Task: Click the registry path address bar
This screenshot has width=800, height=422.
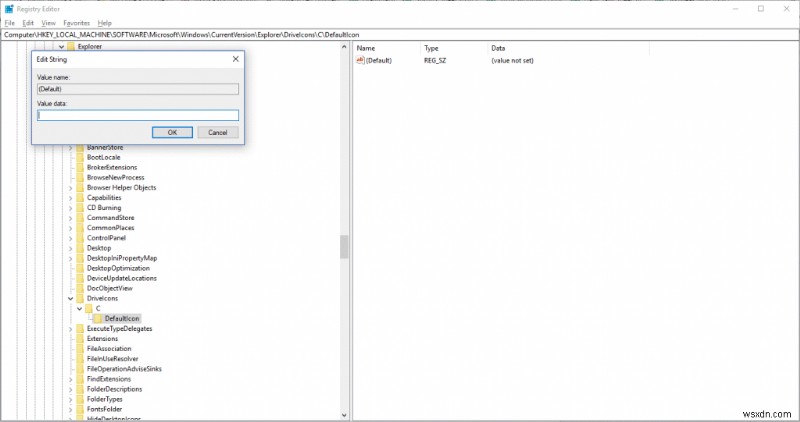Action: [400, 35]
